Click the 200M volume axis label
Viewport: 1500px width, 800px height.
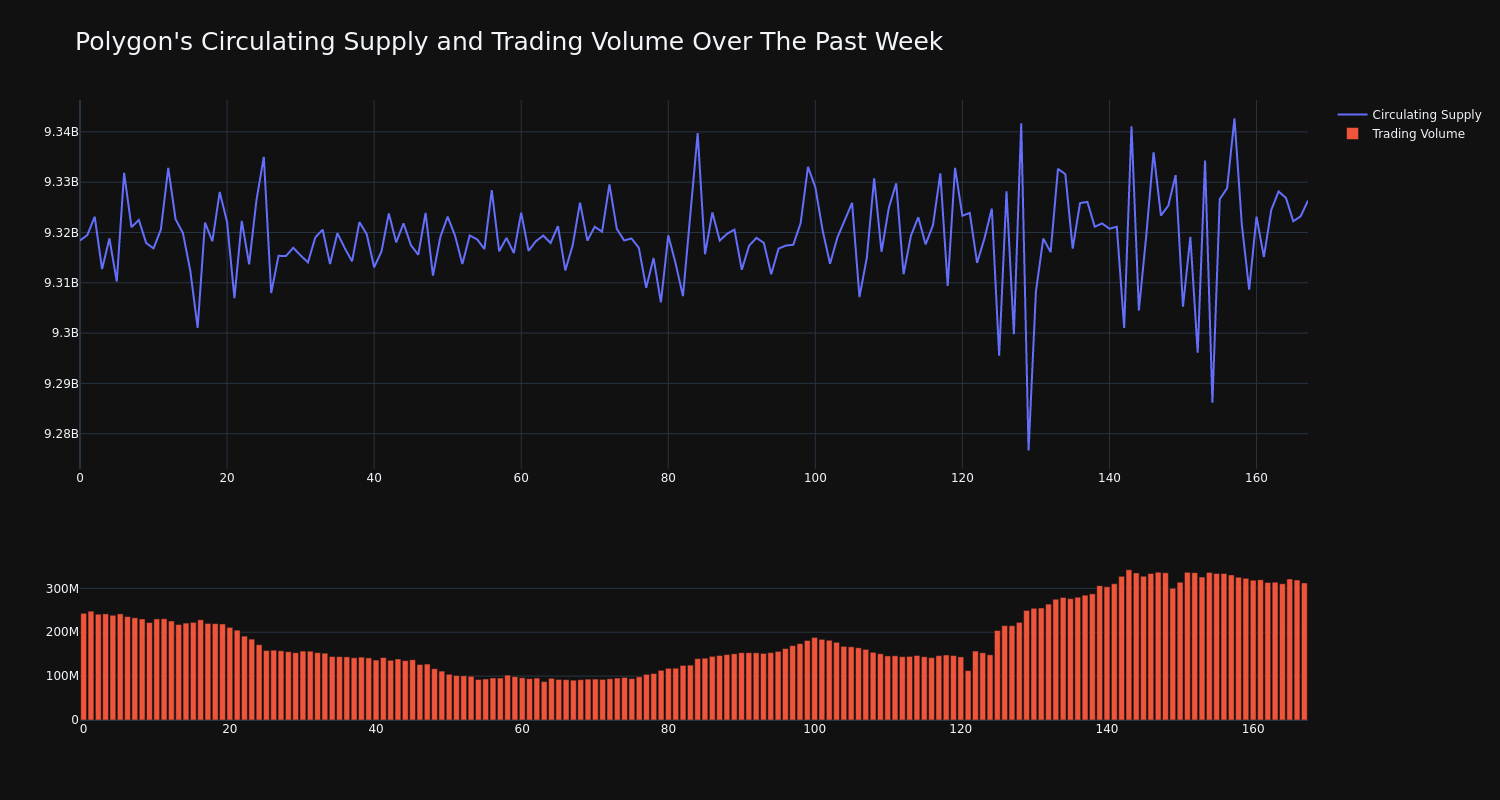point(61,632)
